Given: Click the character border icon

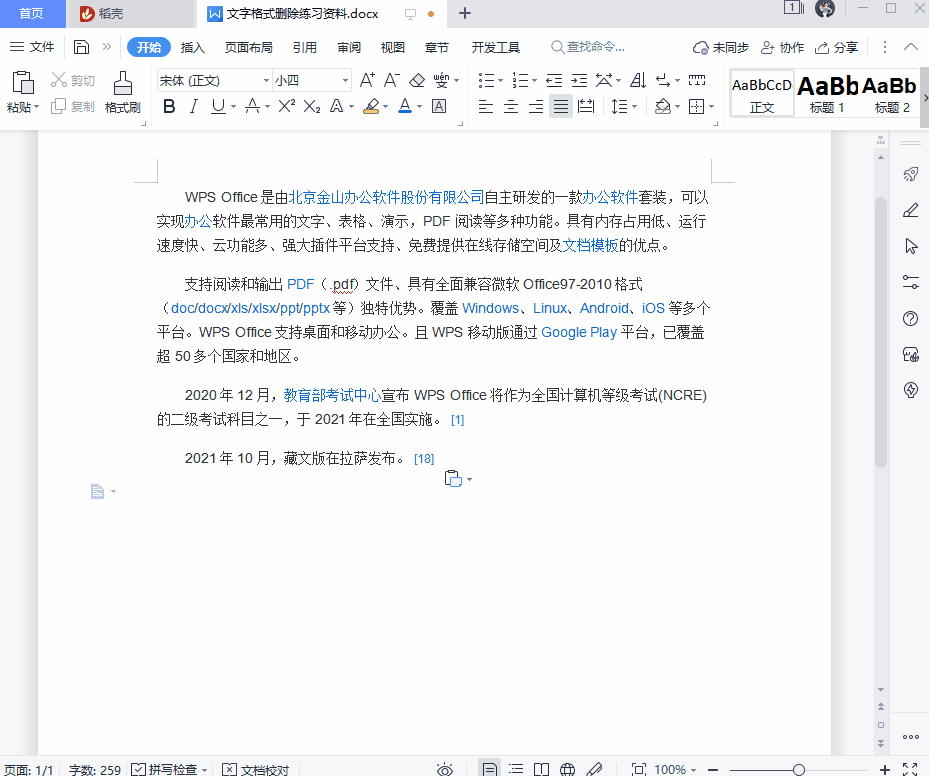Looking at the screenshot, I should [x=439, y=106].
